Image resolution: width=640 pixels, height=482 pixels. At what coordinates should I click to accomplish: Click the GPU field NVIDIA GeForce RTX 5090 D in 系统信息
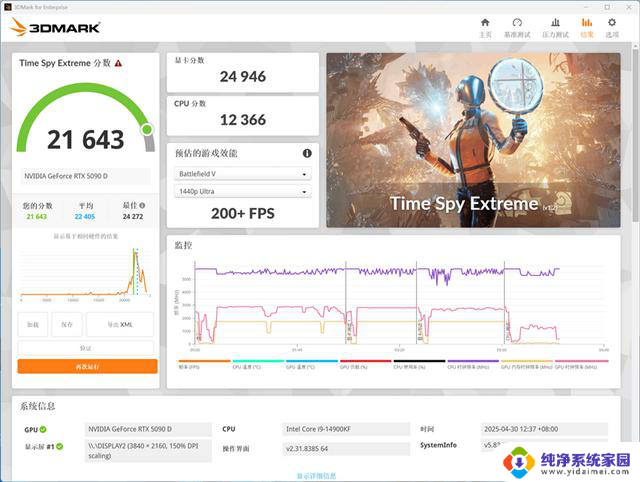click(x=148, y=429)
